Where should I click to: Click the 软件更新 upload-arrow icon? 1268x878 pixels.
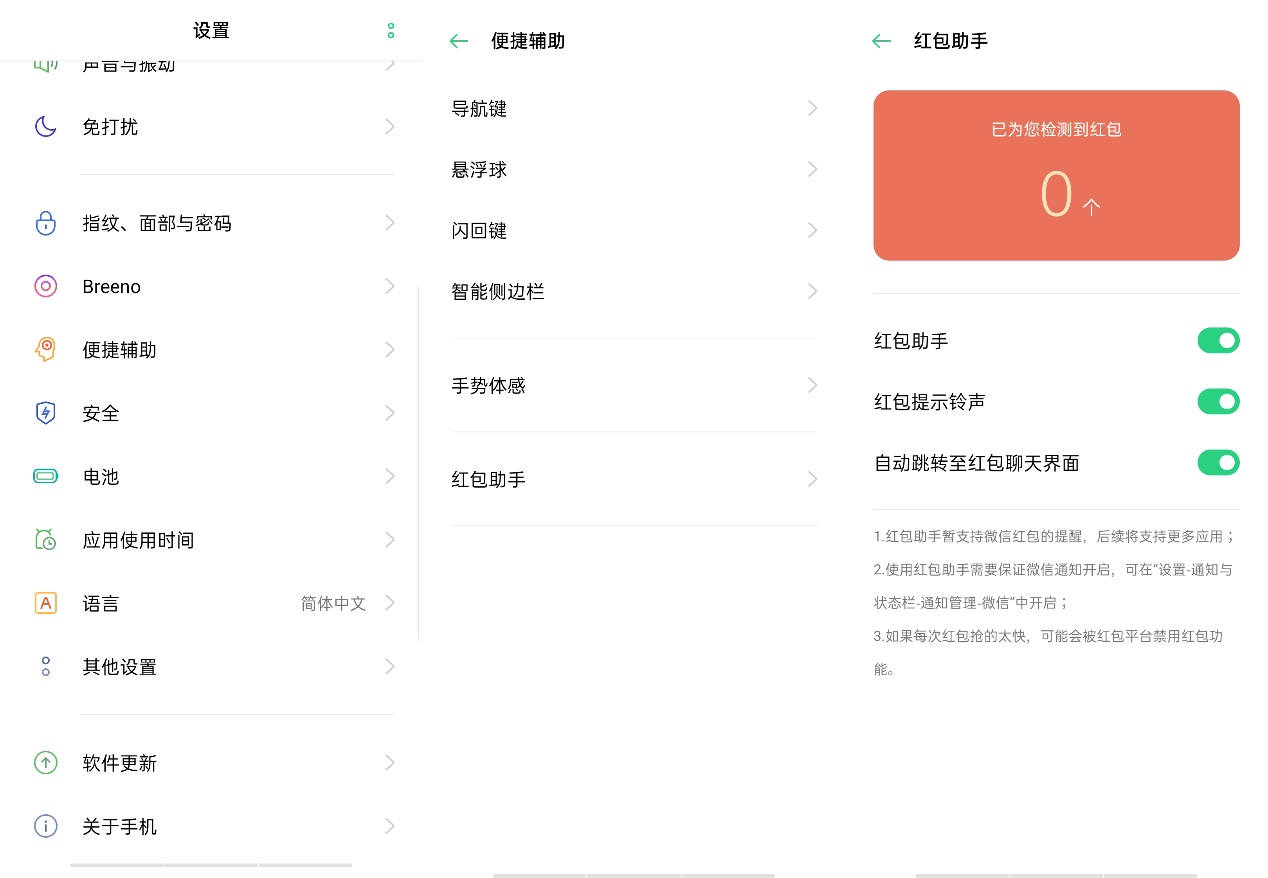click(x=45, y=762)
